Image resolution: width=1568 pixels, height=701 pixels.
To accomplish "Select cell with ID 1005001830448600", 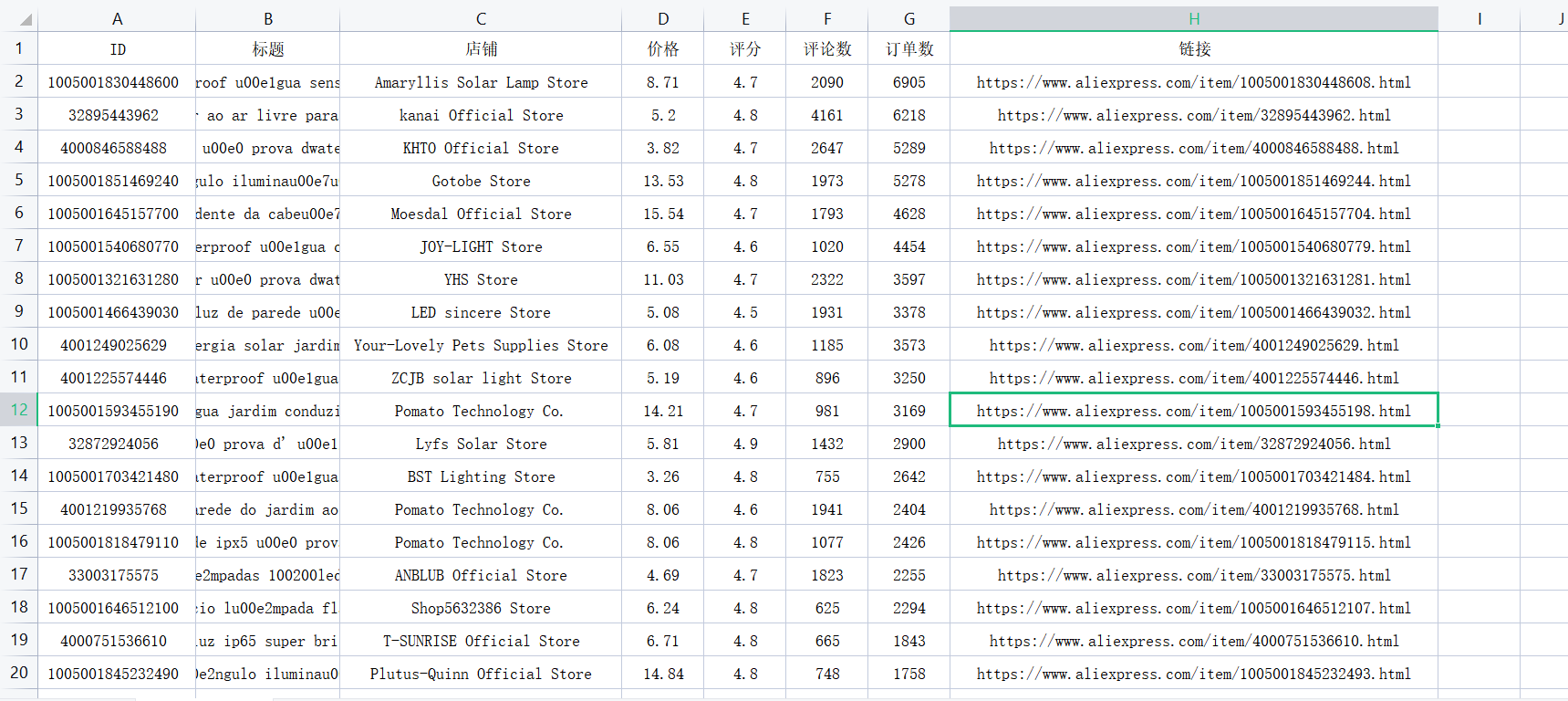I will click(117, 81).
